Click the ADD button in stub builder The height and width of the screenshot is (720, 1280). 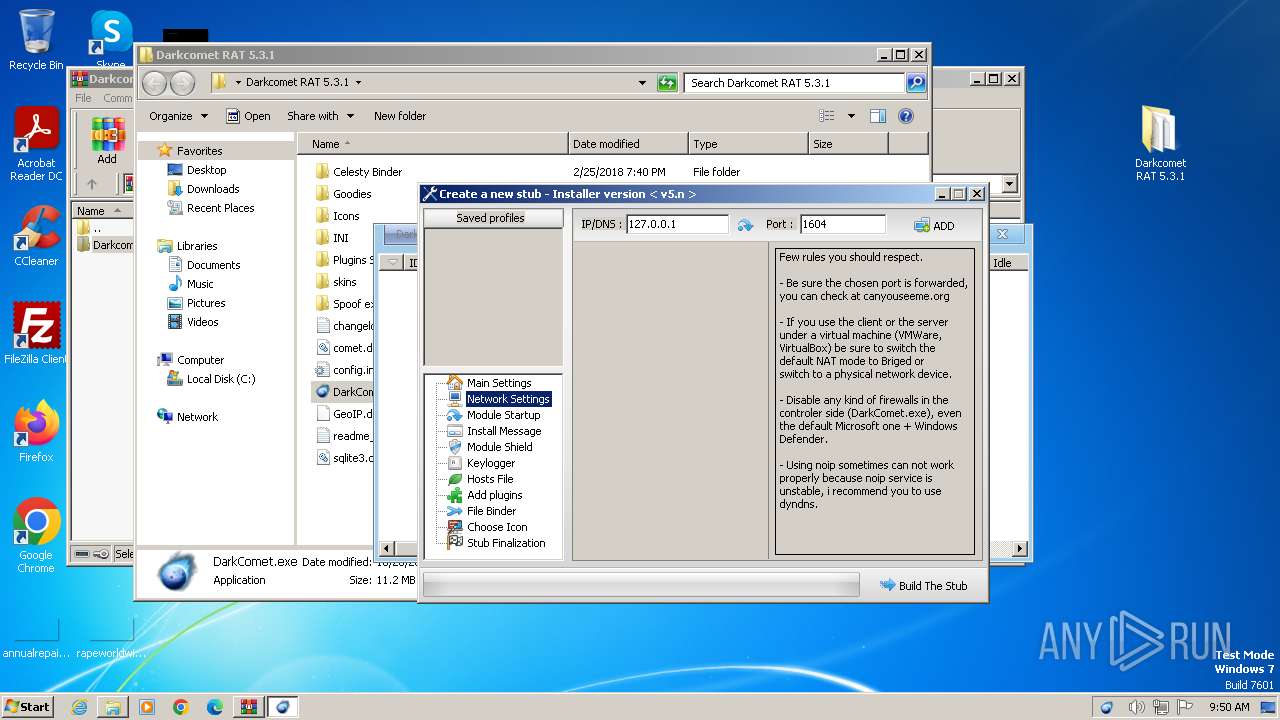tap(934, 226)
